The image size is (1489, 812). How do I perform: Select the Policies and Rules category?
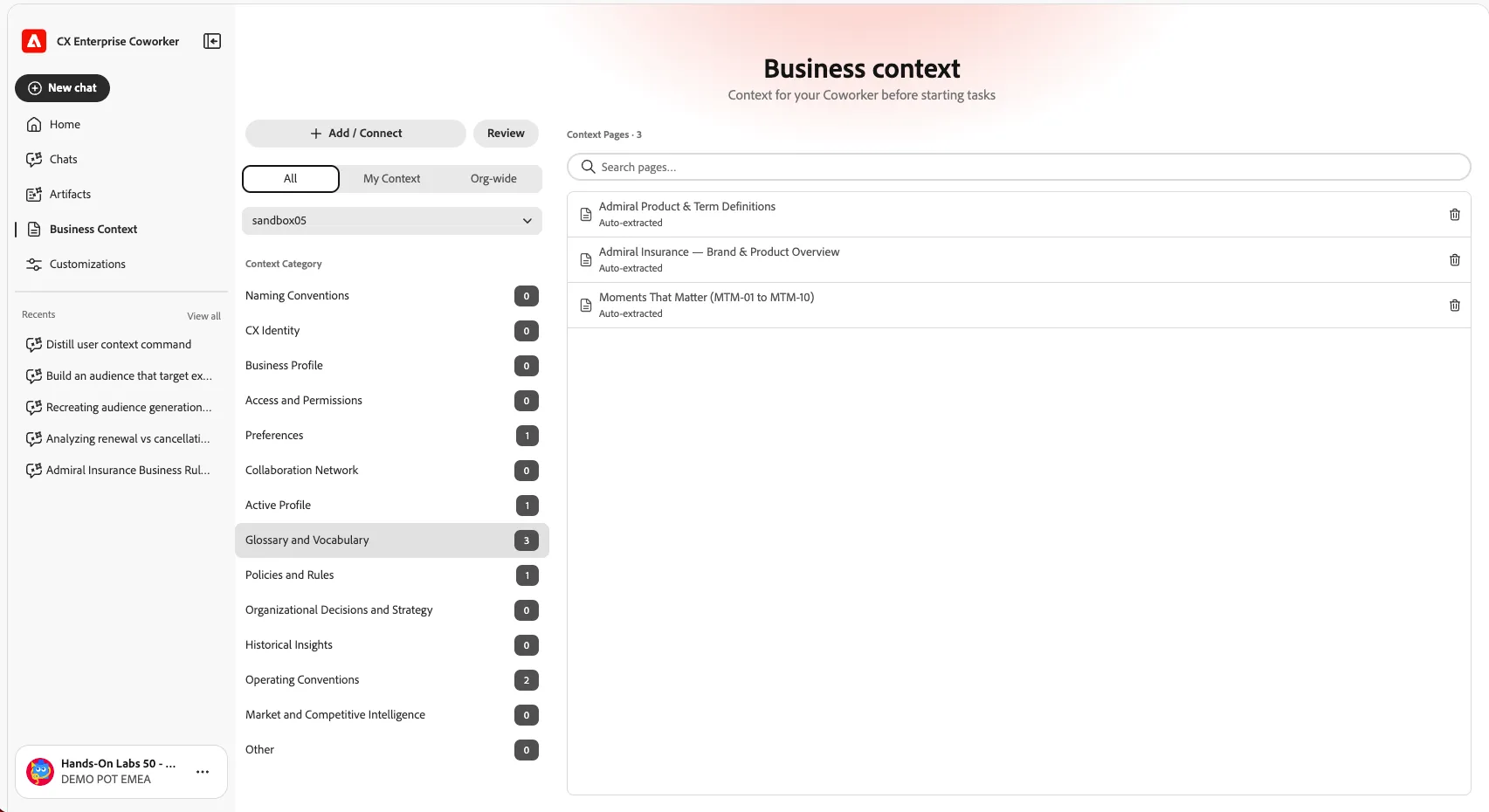[x=392, y=575]
